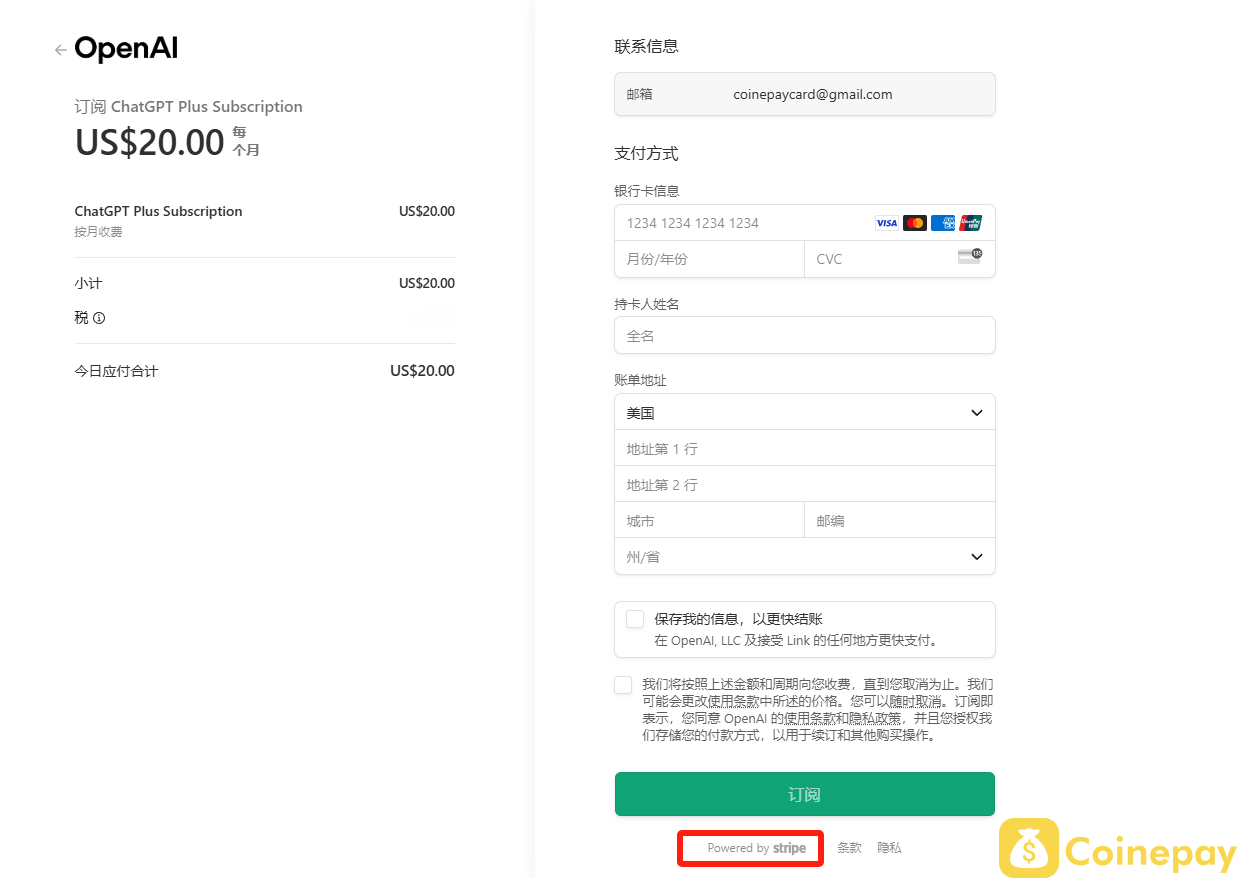1237x878 pixels.
Task: Click the OpenAI logo
Action: [126, 49]
